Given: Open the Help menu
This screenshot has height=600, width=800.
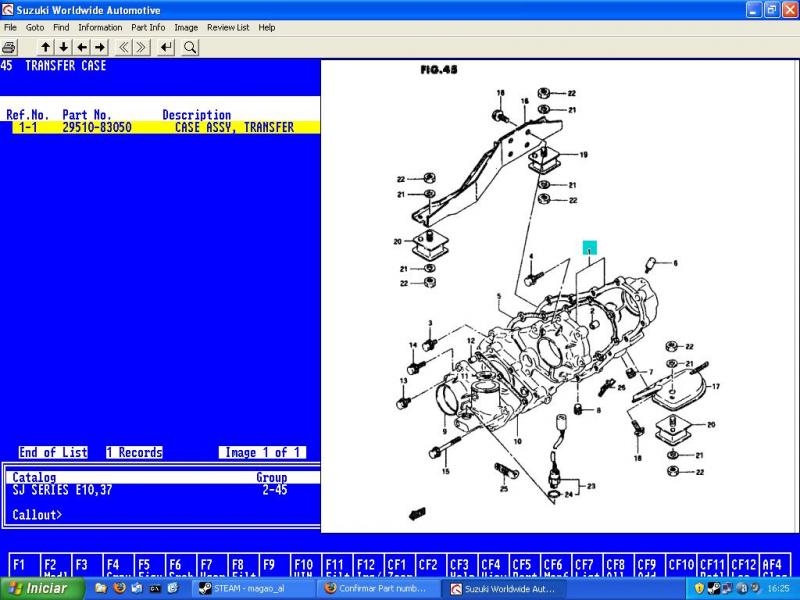Looking at the screenshot, I should click(267, 28).
